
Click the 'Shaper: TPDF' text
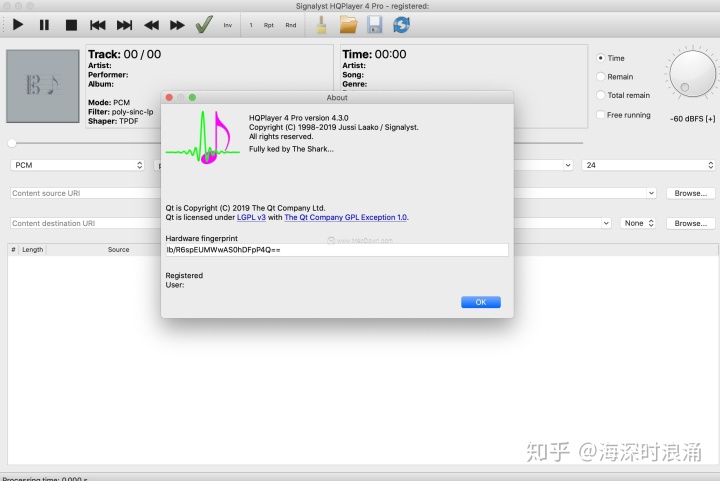(x=113, y=121)
